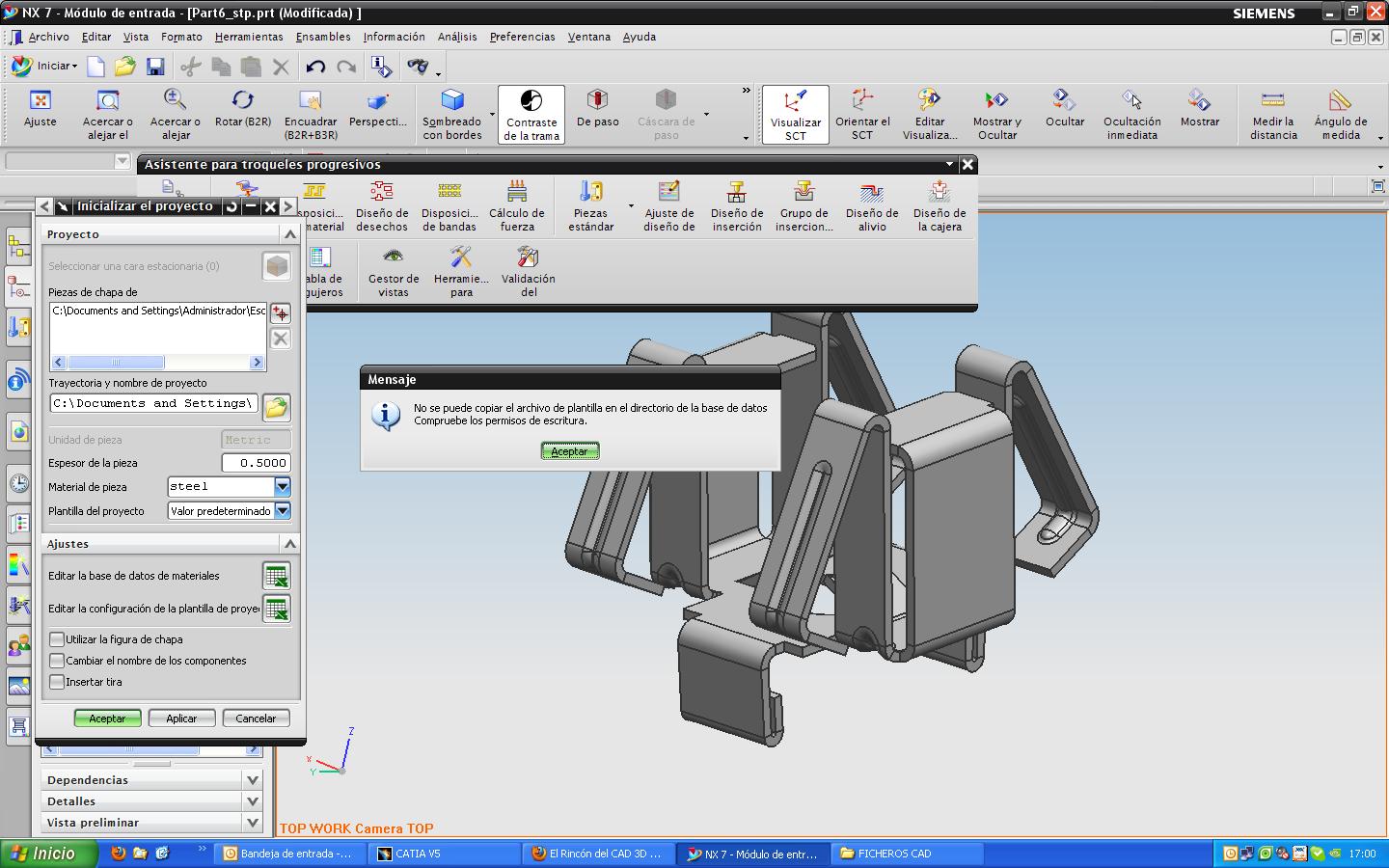The image size is (1389, 868).
Task: Open the Herramientas menu
Action: (249, 37)
